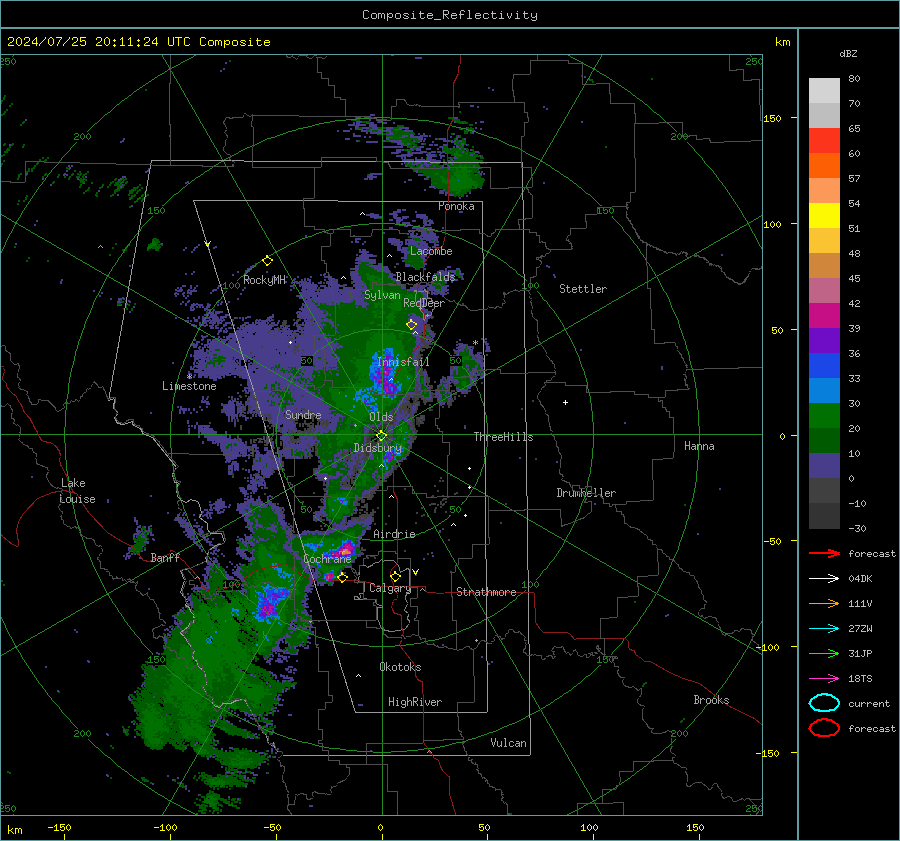
Task: Click the red forecast ellipse legend icon
Action: tap(824, 728)
